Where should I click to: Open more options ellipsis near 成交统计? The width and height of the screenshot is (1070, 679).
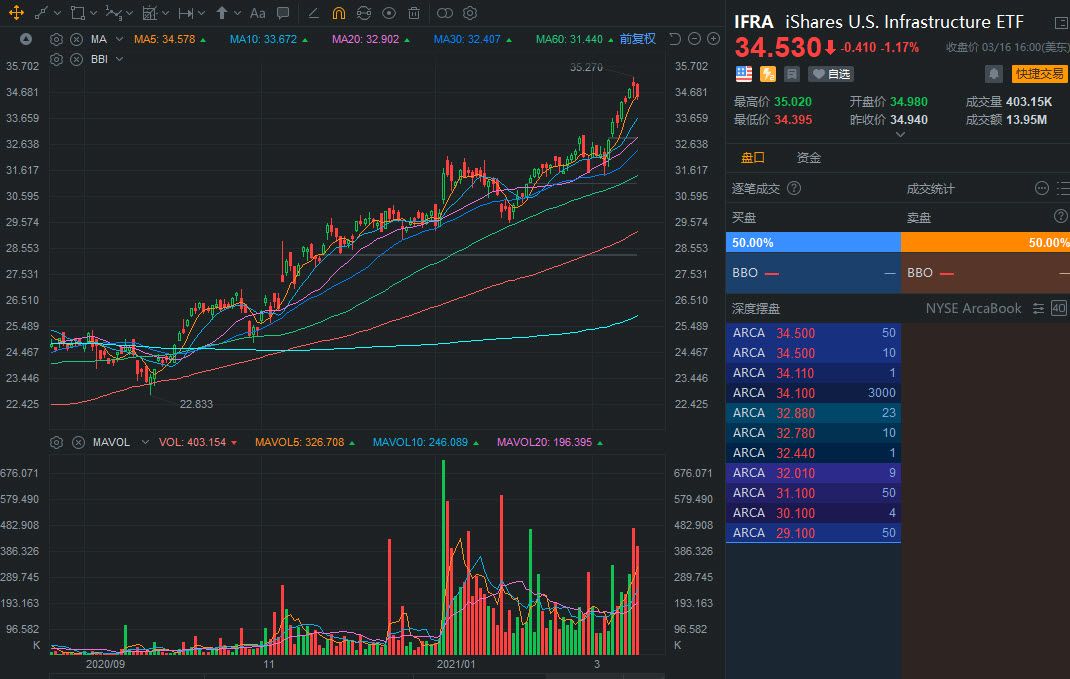coord(1041,188)
